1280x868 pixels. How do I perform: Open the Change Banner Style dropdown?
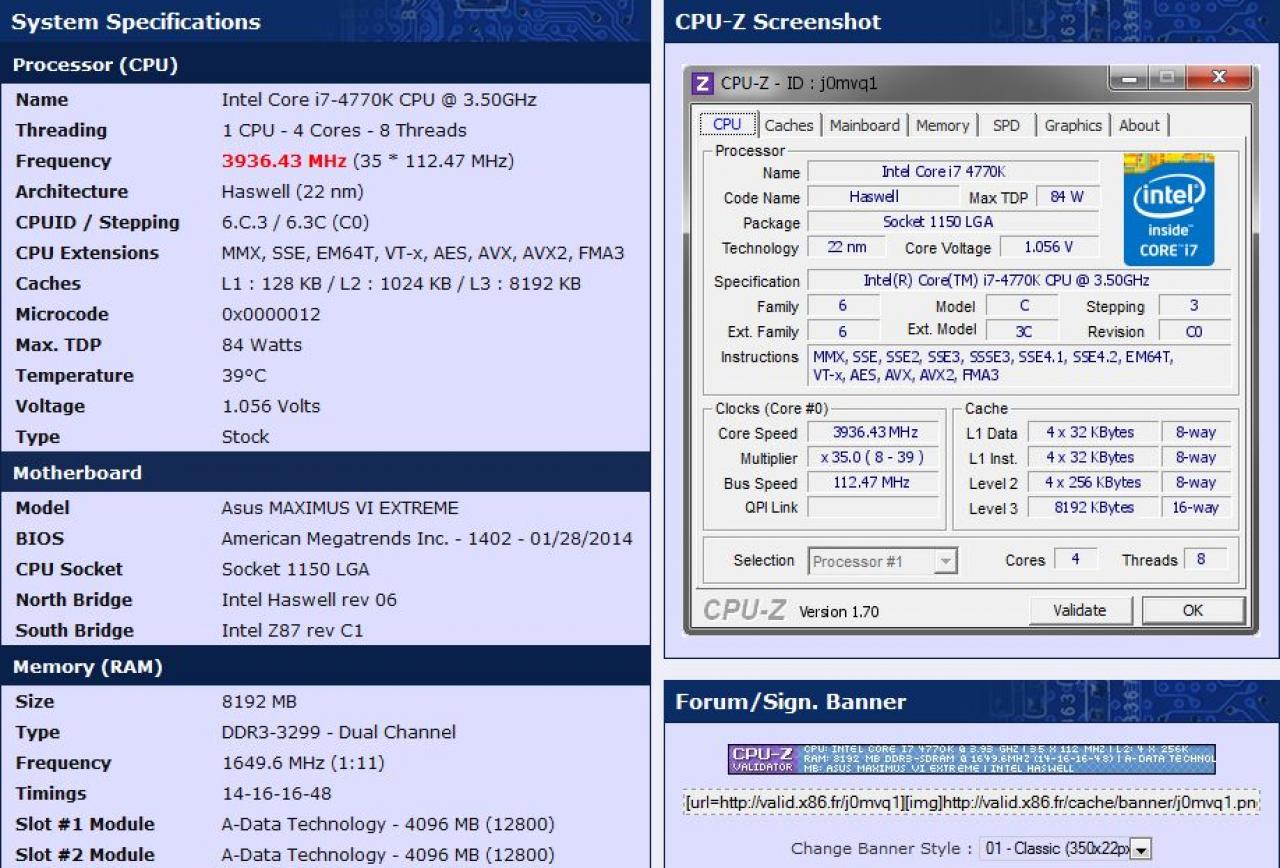[1065, 848]
